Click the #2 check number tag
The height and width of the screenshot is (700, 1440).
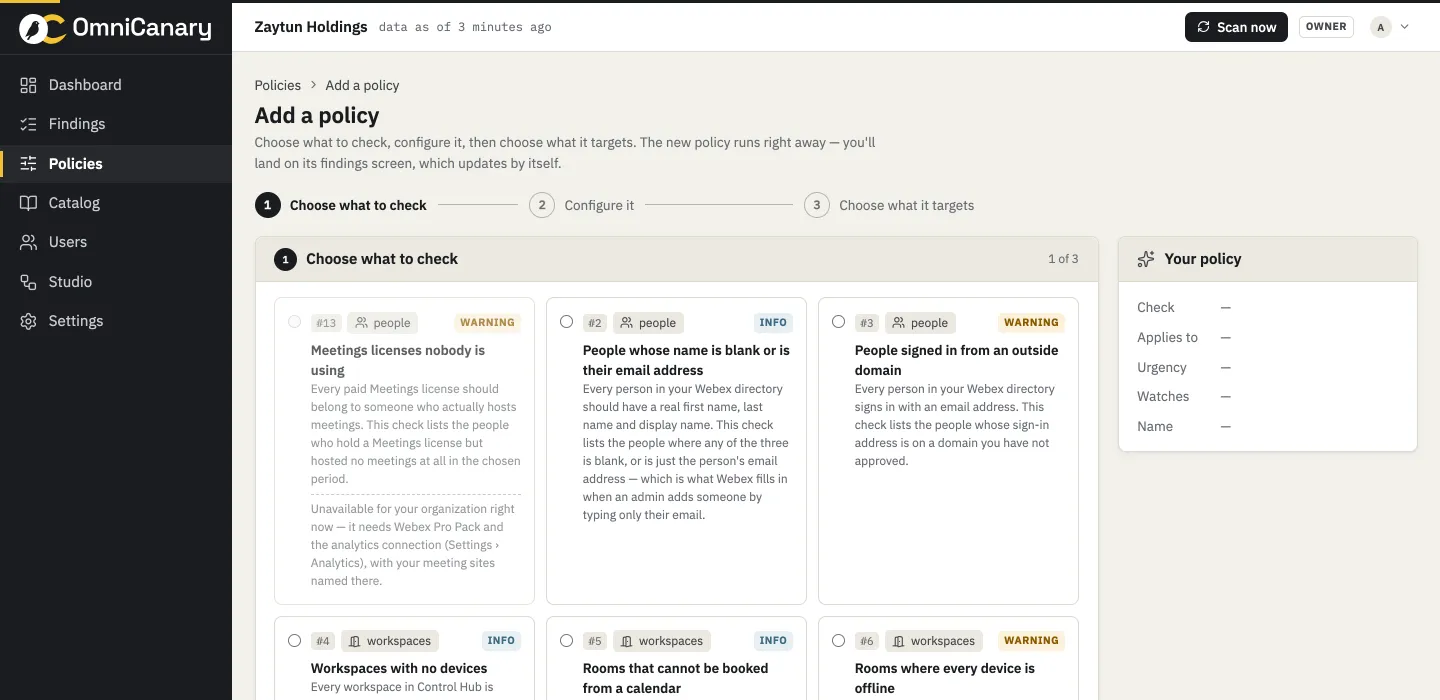click(x=595, y=323)
